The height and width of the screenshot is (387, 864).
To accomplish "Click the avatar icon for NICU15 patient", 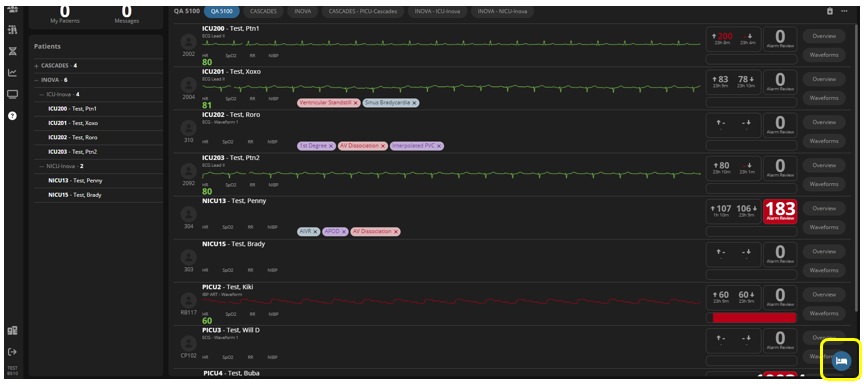I will (x=189, y=256).
